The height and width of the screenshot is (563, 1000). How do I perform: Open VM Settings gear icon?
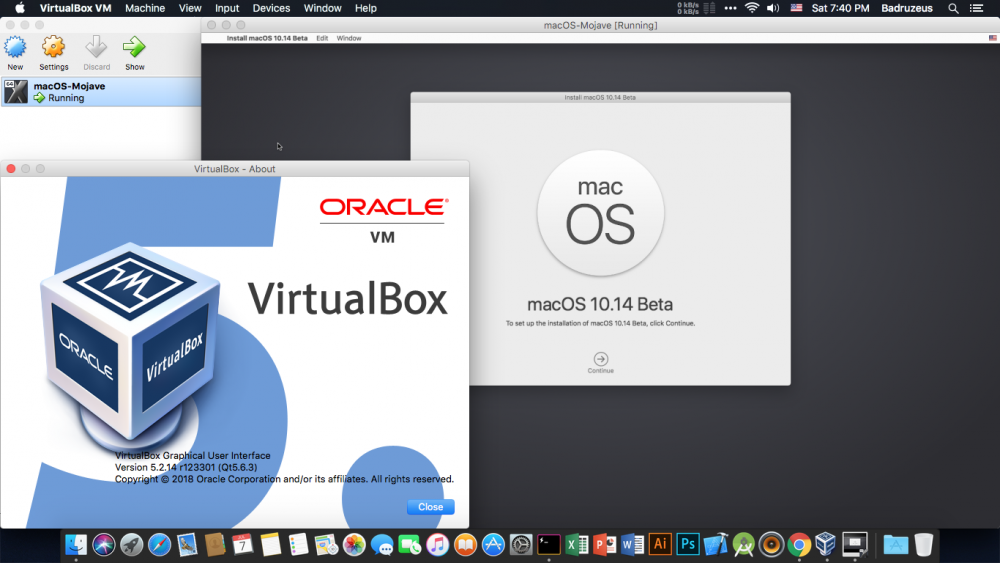pyautogui.click(x=54, y=47)
